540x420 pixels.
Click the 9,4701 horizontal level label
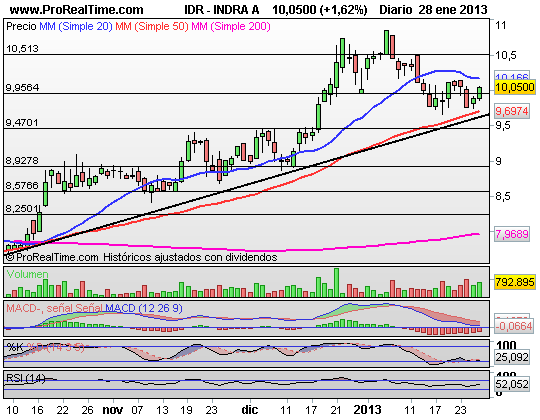point(22,123)
